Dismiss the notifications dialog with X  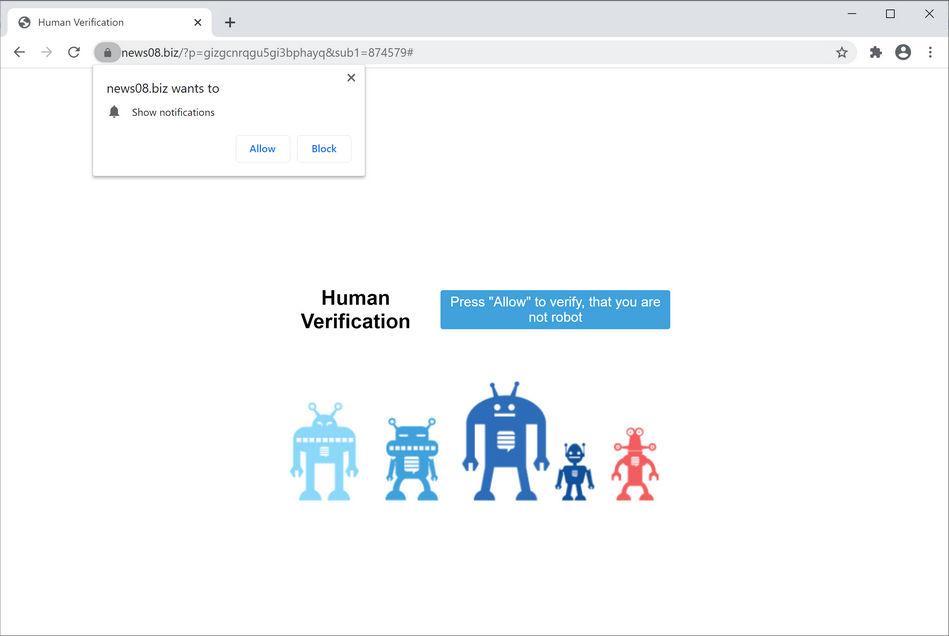tap(351, 77)
